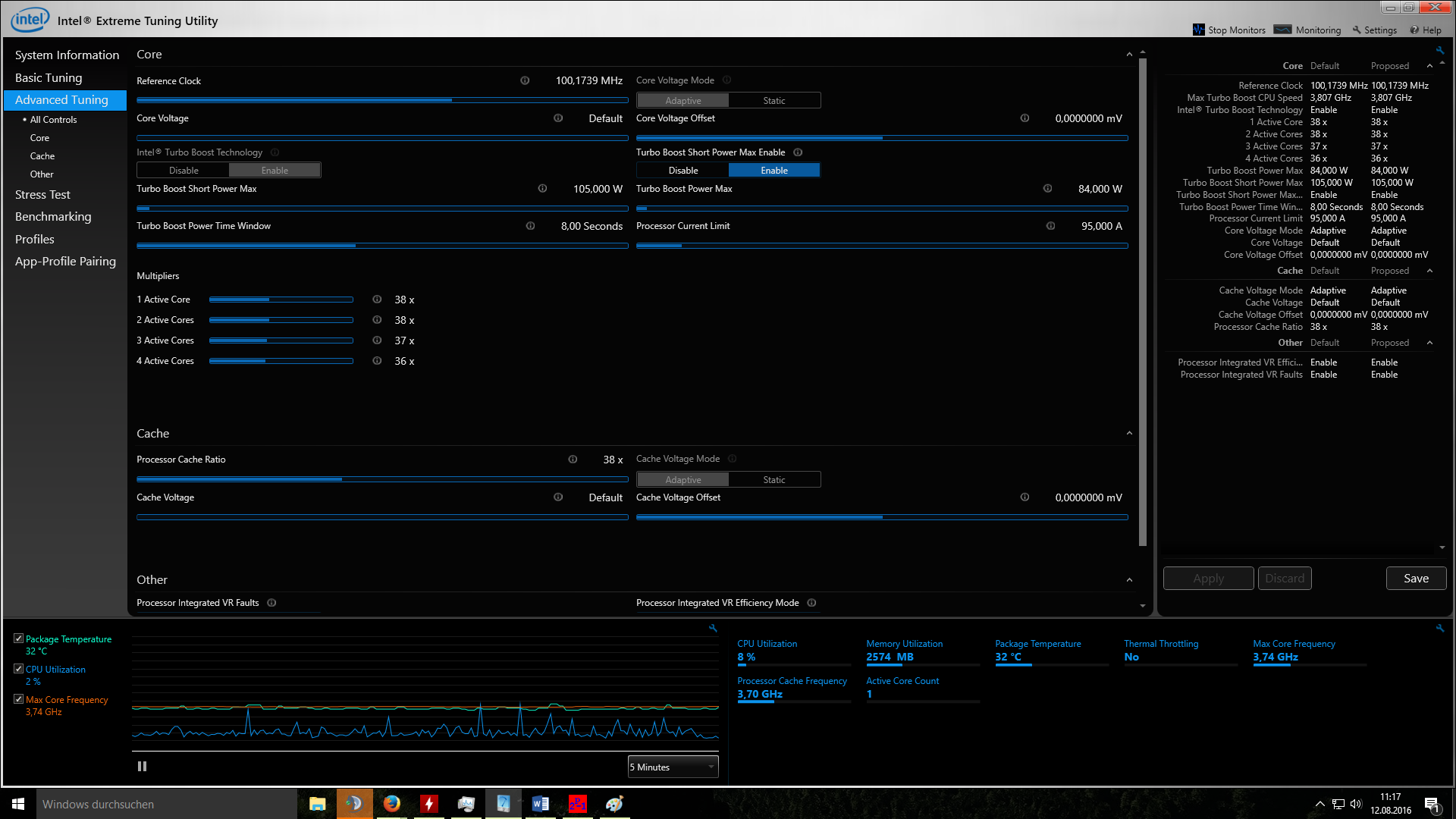Switch to the Benchmarking section
The height and width of the screenshot is (819, 1456).
53,217
